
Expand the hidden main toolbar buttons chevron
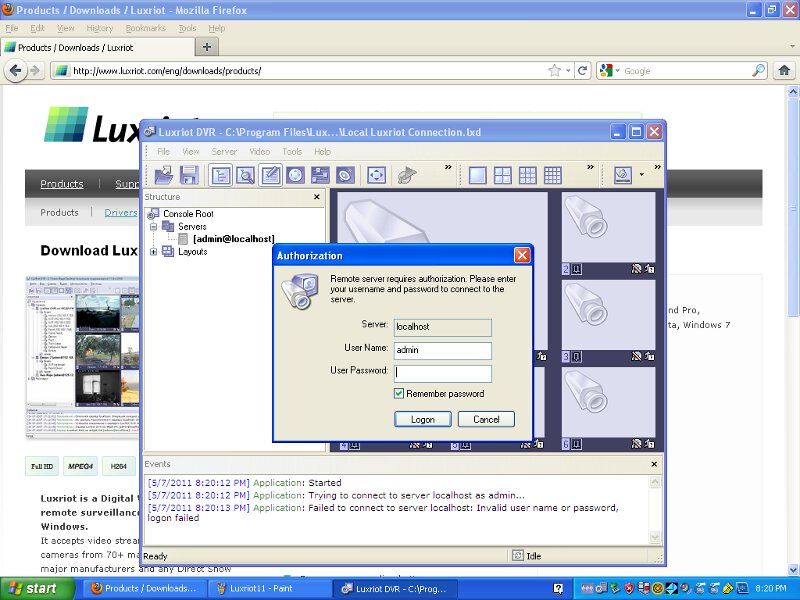(x=448, y=167)
